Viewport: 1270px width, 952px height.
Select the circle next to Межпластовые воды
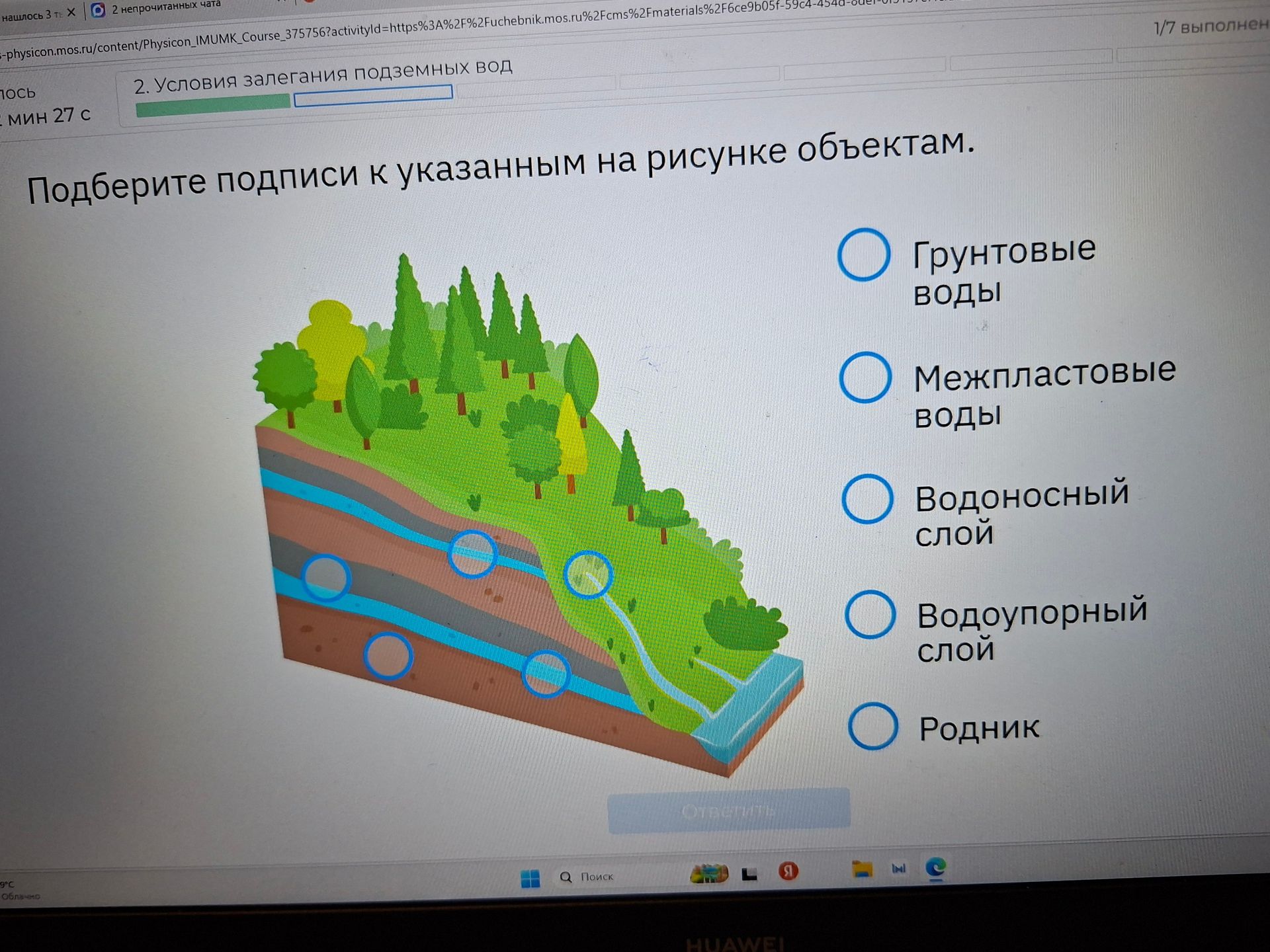tap(865, 377)
